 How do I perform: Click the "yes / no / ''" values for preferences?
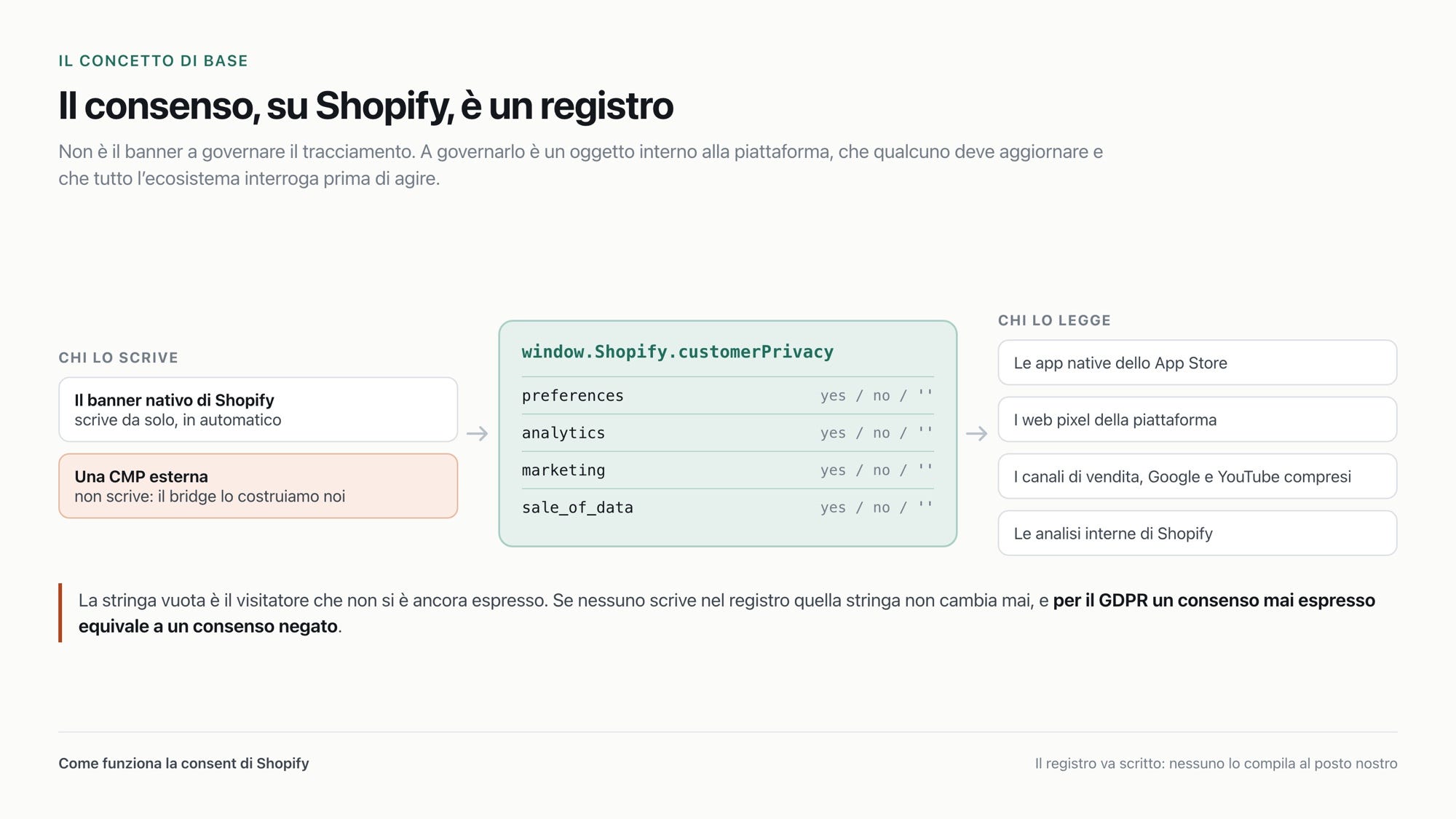pyautogui.click(x=877, y=395)
